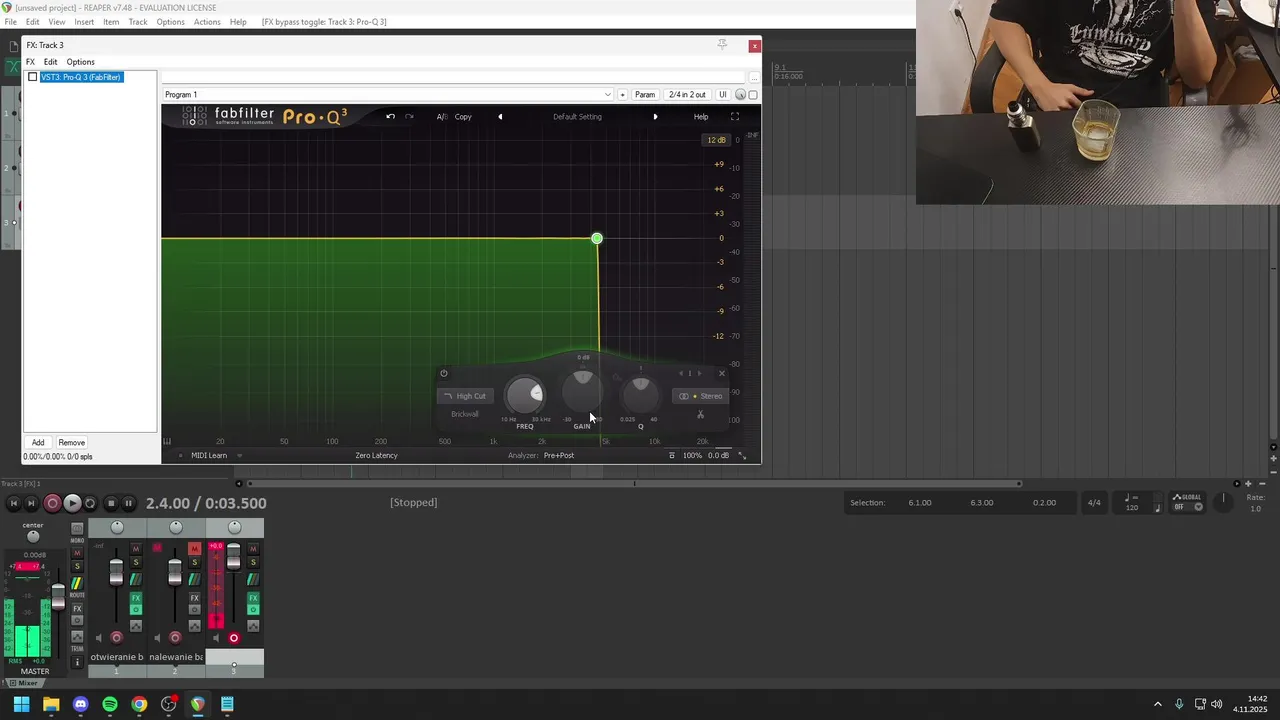This screenshot has height=720, width=1280.
Task: Undo last change in Pro-Q 3
Action: pyautogui.click(x=390, y=116)
